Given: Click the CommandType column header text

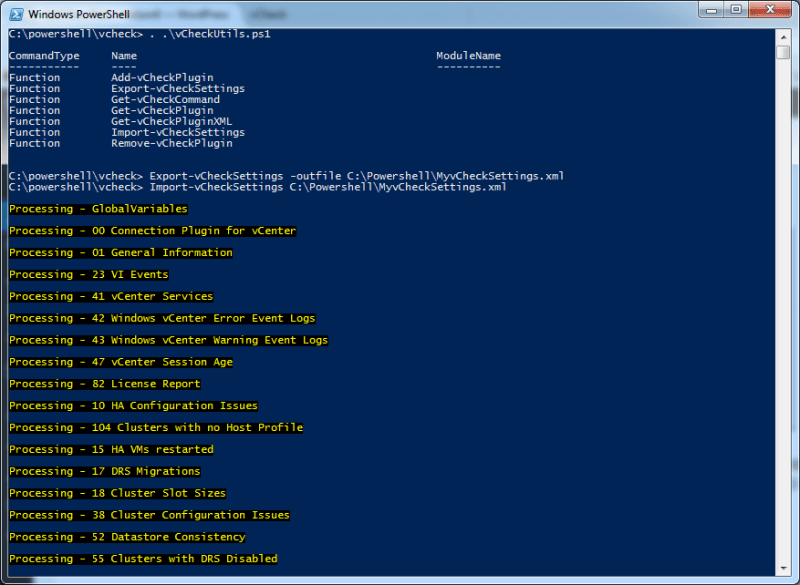Looking at the screenshot, I should (44, 55).
